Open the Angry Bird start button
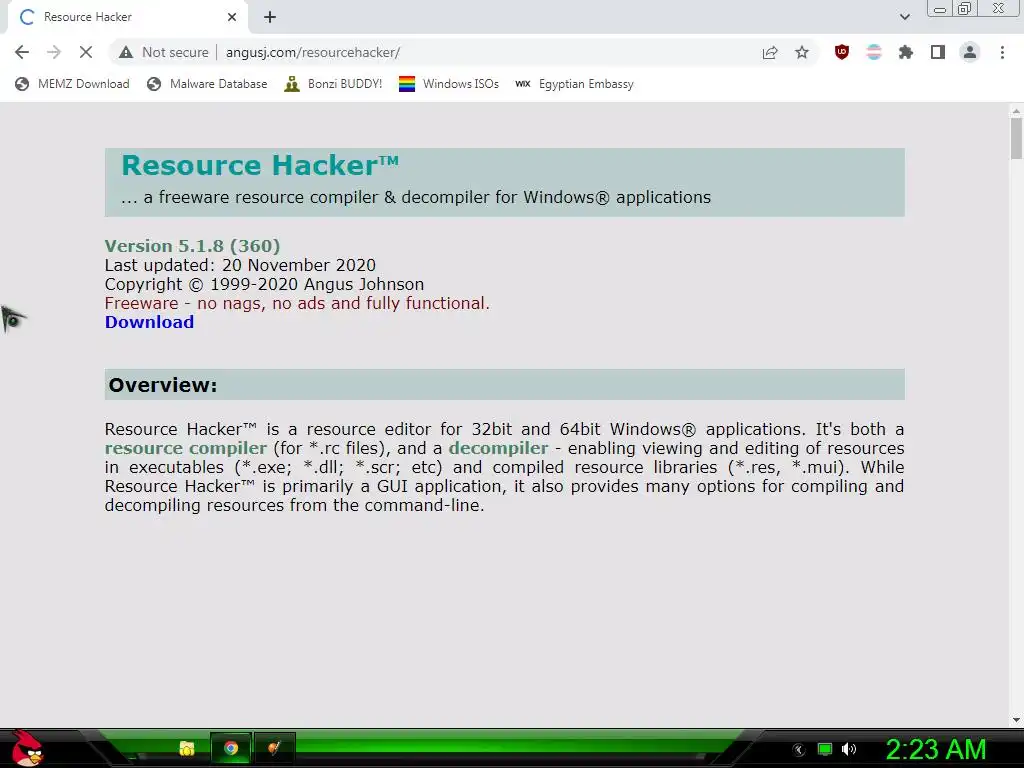This screenshot has width=1024, height=768. (x=27, y=748)
